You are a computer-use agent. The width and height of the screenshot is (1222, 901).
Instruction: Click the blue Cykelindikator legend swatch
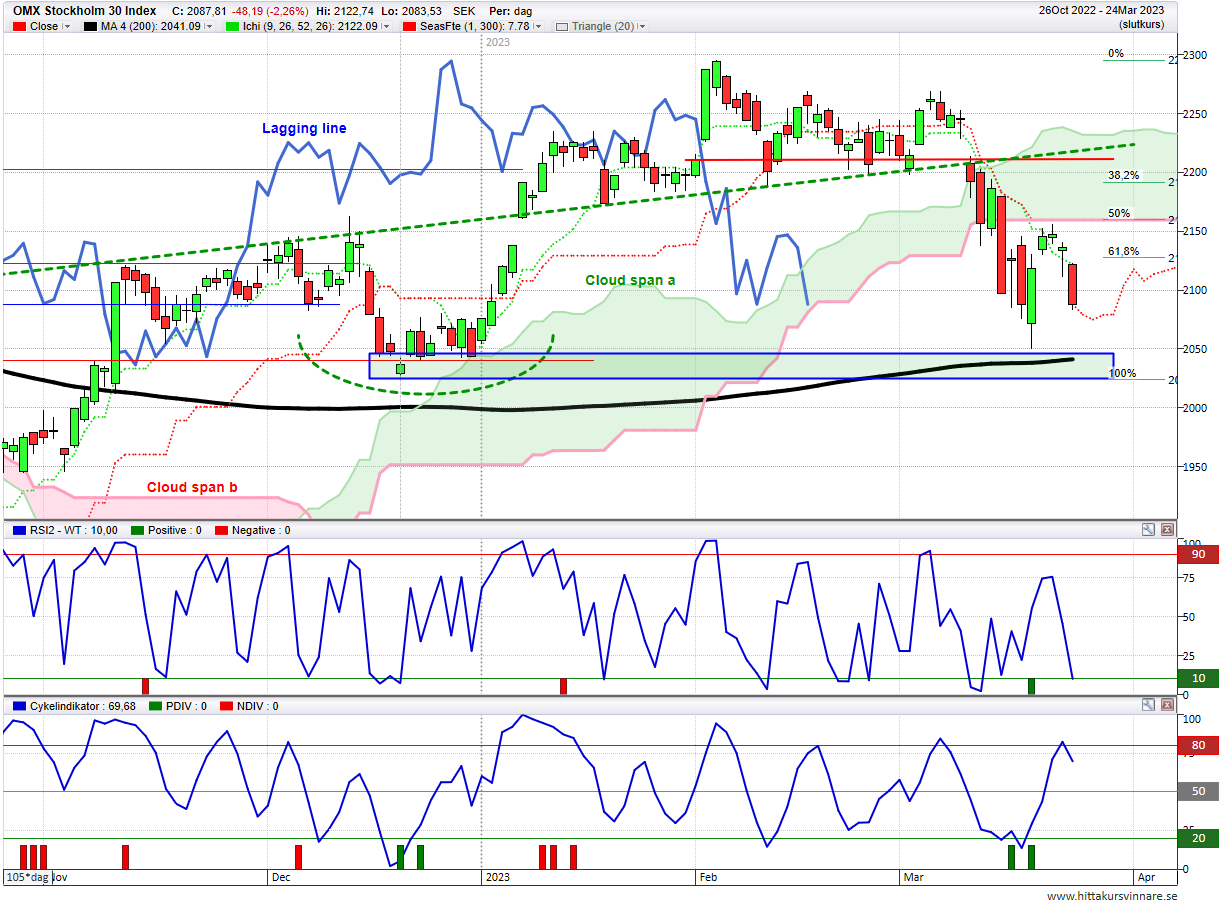coord(19,706)
